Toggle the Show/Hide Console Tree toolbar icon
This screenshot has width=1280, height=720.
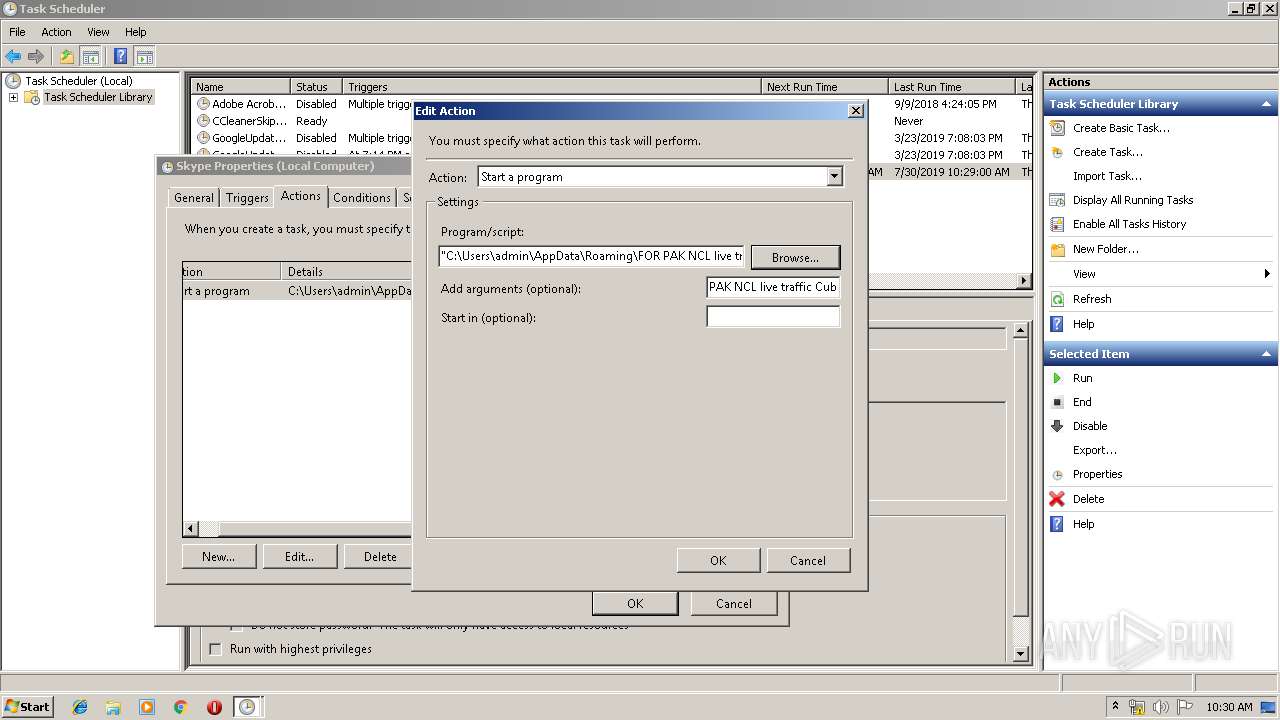(x=90, y=56)
